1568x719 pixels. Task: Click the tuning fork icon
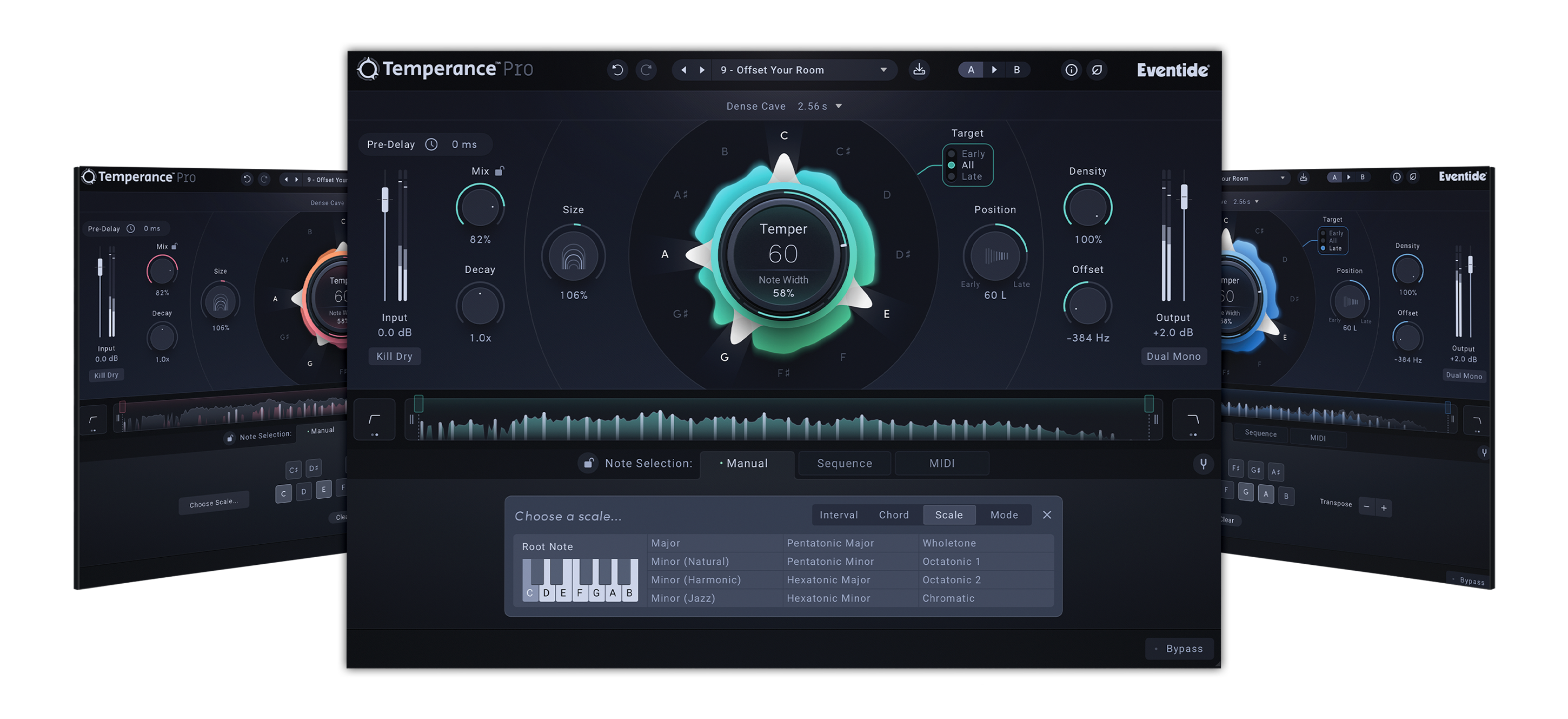1203,464
